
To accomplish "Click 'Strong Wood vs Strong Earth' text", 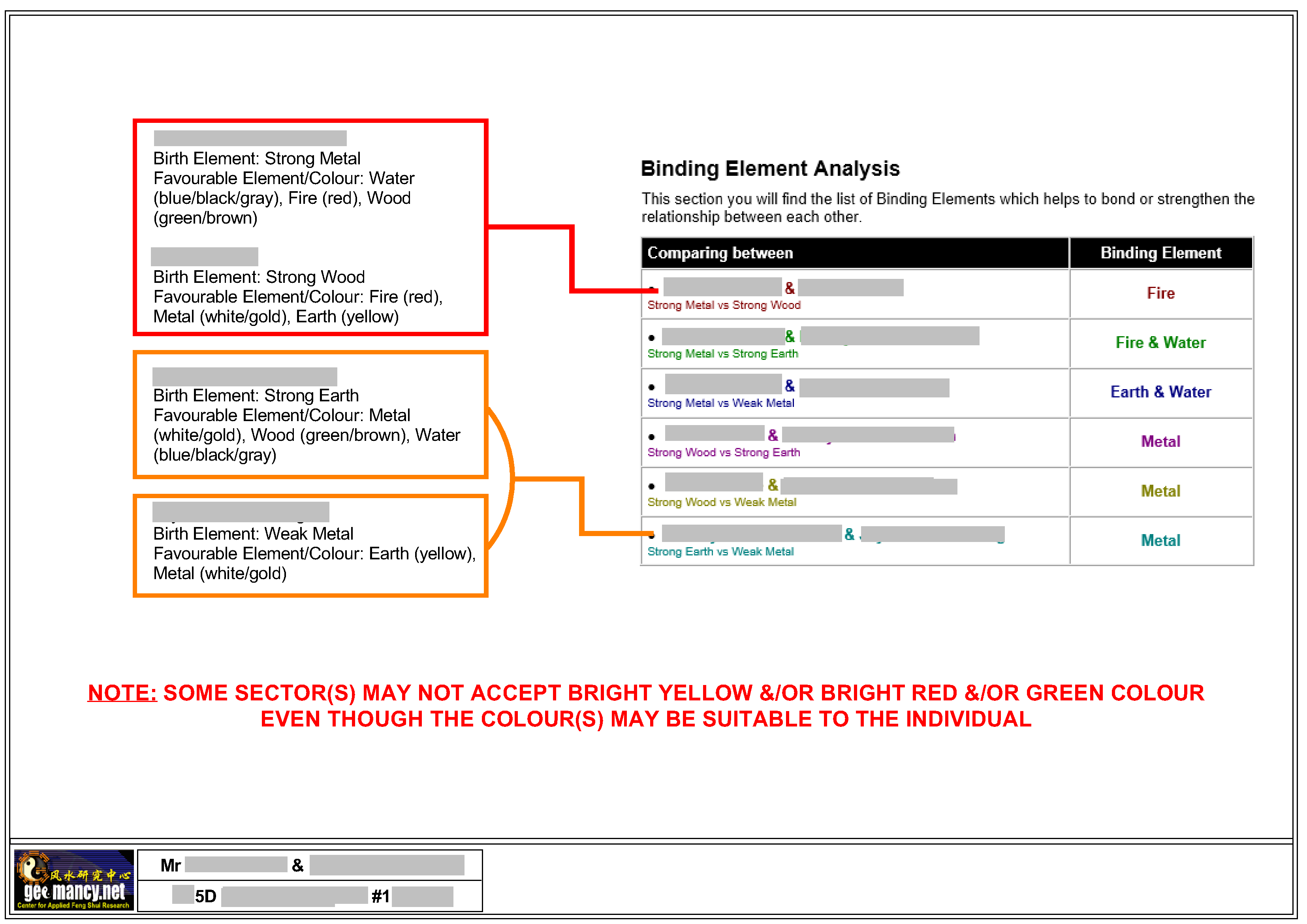I will tap(724, 453).
